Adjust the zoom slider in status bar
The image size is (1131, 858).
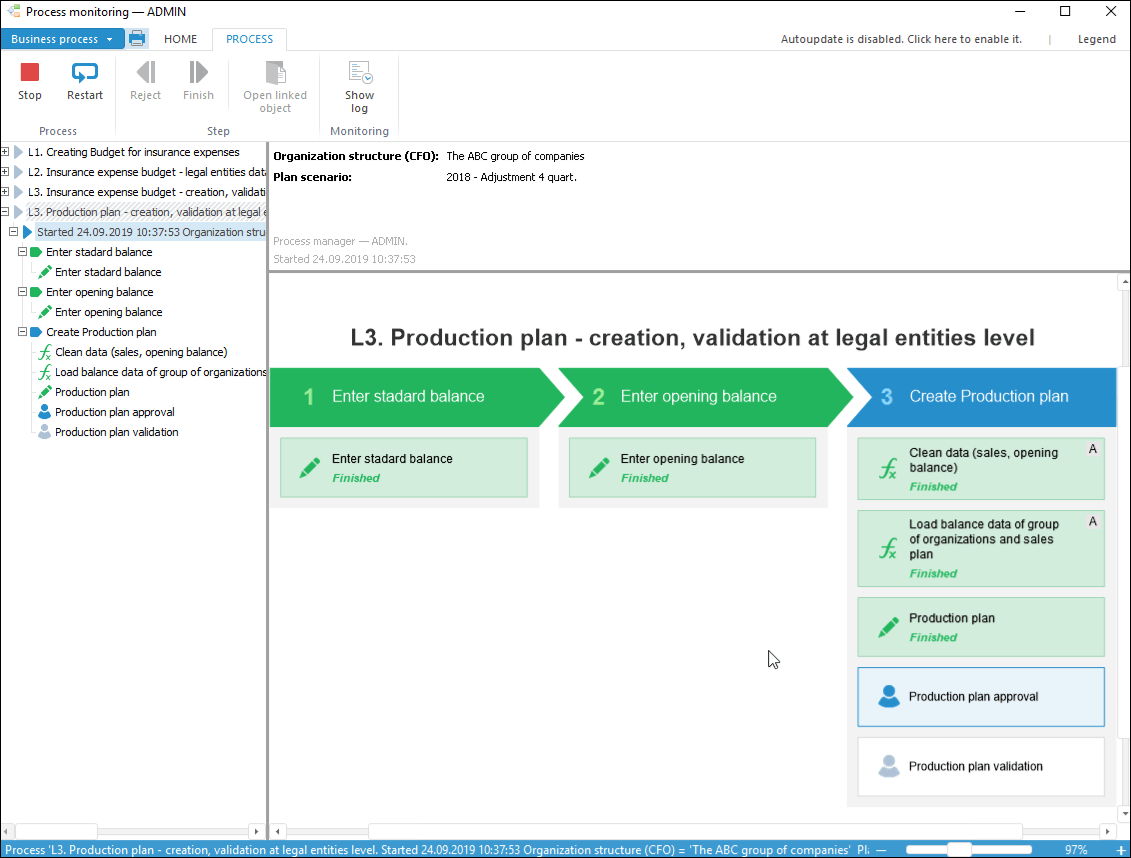pos(959,850)
